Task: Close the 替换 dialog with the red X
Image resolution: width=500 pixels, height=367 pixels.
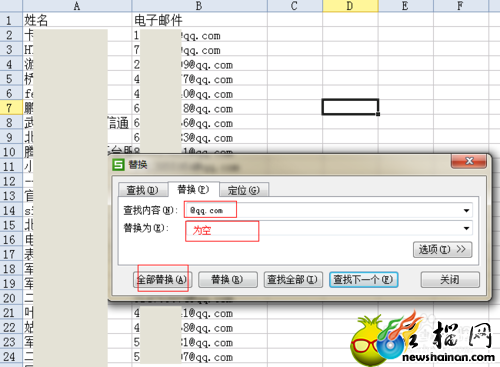Action: (469, 161)
